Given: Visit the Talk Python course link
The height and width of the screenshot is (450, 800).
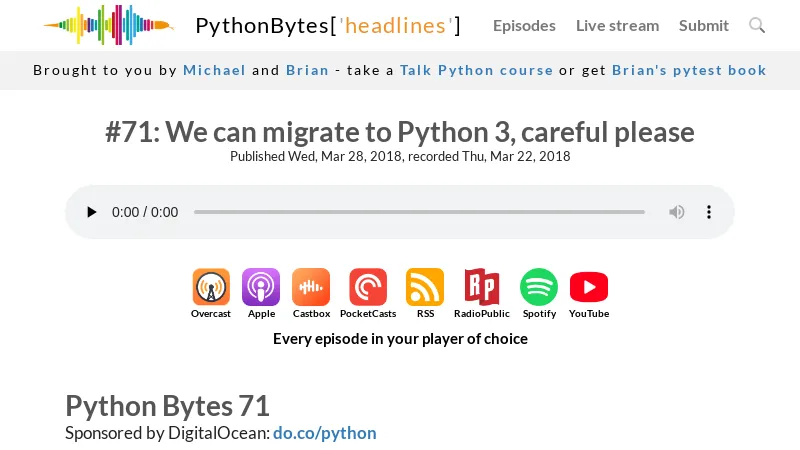Looking at the screenshot, I should (x=476, y=70).
